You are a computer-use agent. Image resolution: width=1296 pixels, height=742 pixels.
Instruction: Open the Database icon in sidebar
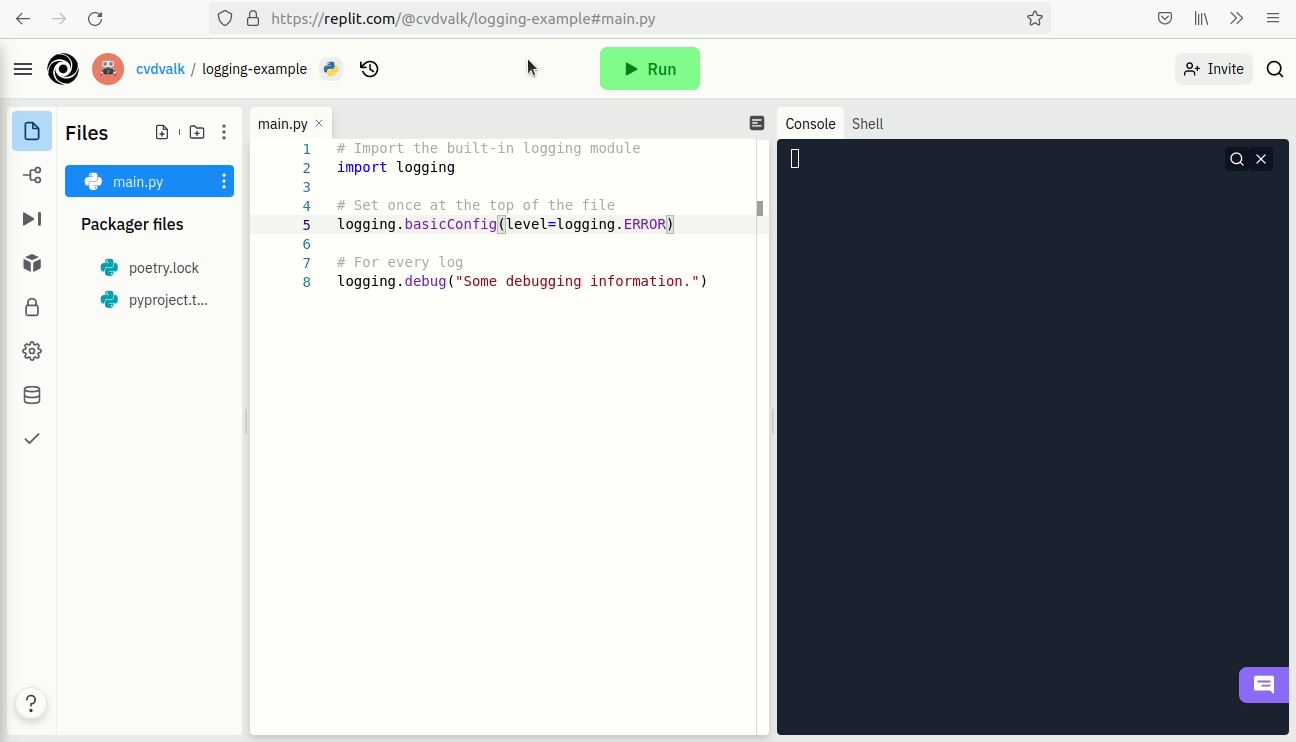(31, 394)
